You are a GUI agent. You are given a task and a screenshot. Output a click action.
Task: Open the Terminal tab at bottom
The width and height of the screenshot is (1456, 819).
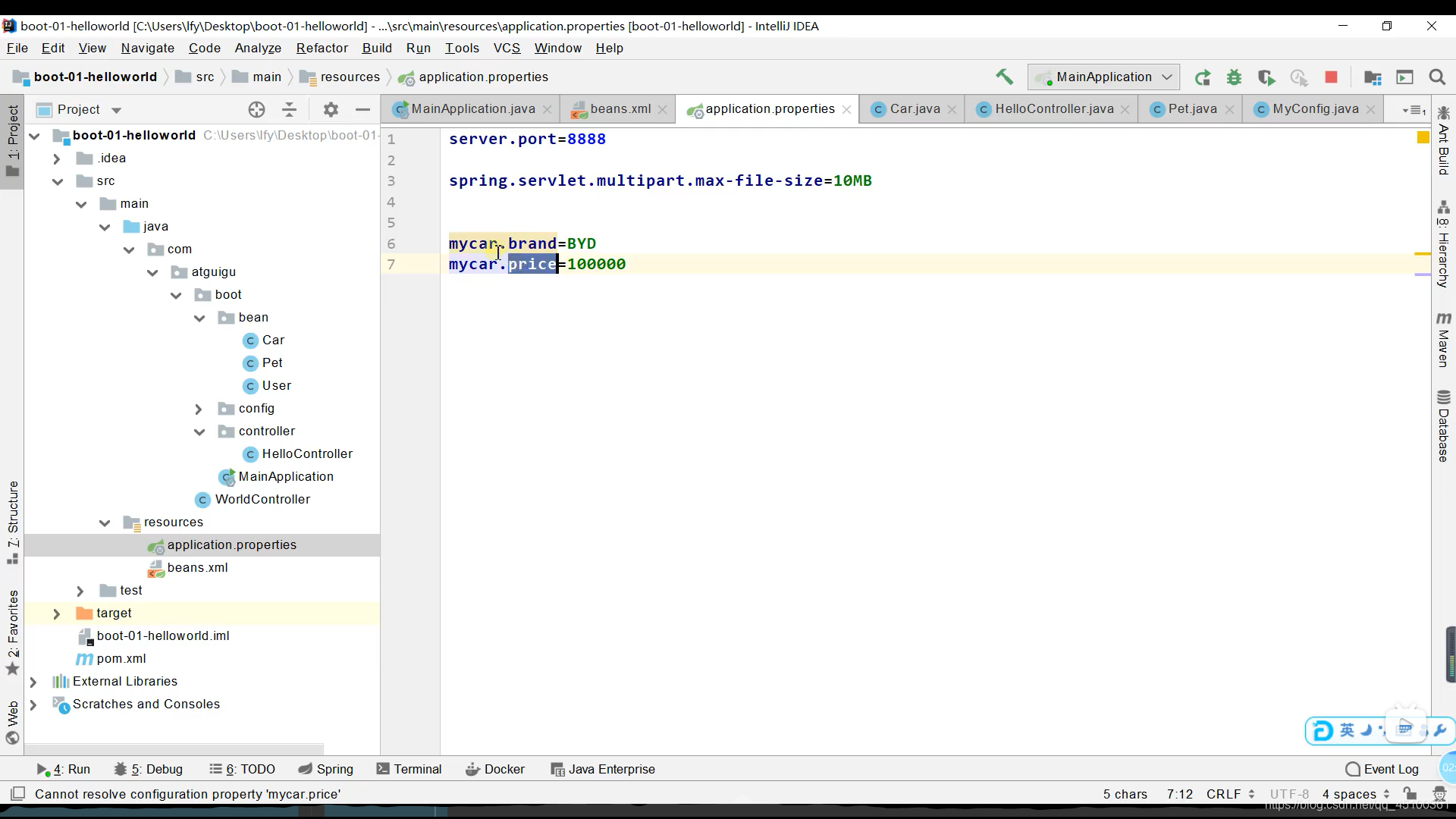pyautogui.click(x=418, y=769)
